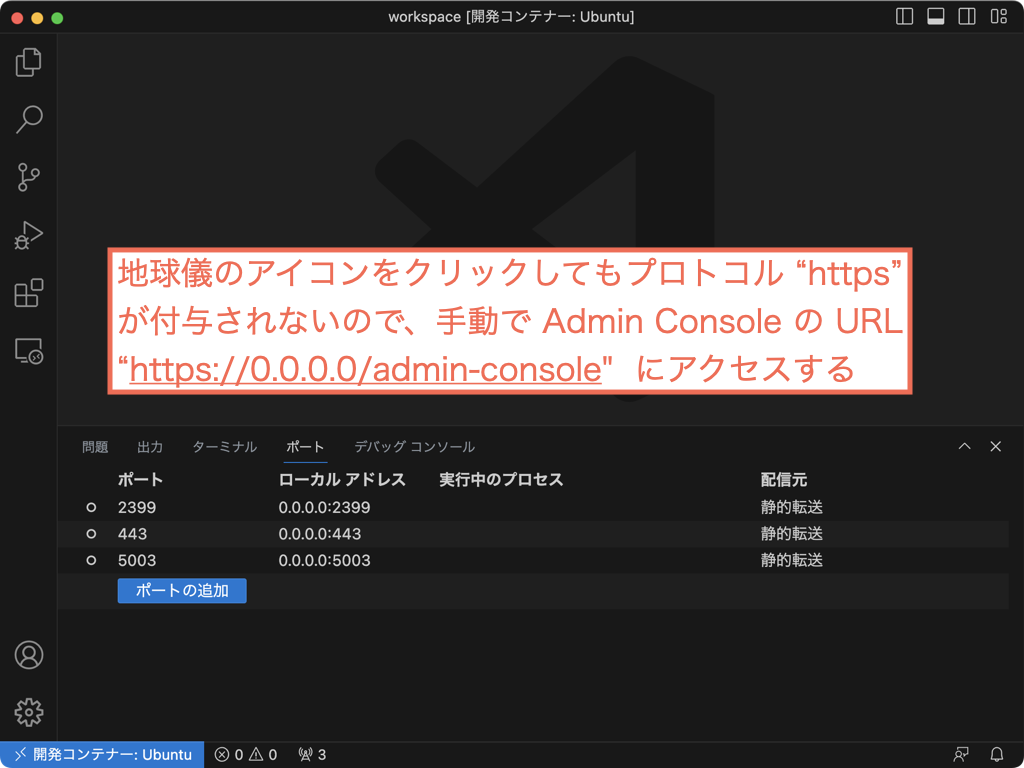Open the Explorer view in activity bar
This screenshot has width=1024, height=768.
[x=28, y=62]
